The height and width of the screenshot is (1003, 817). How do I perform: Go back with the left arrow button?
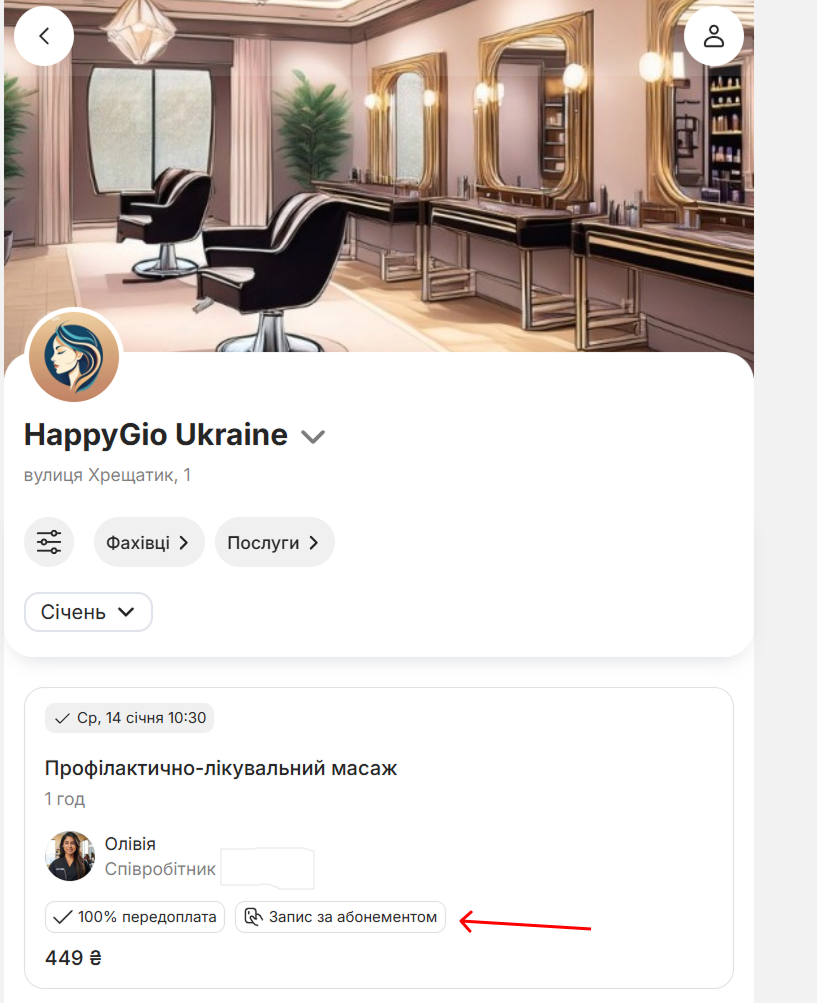[x=44, y=36]
